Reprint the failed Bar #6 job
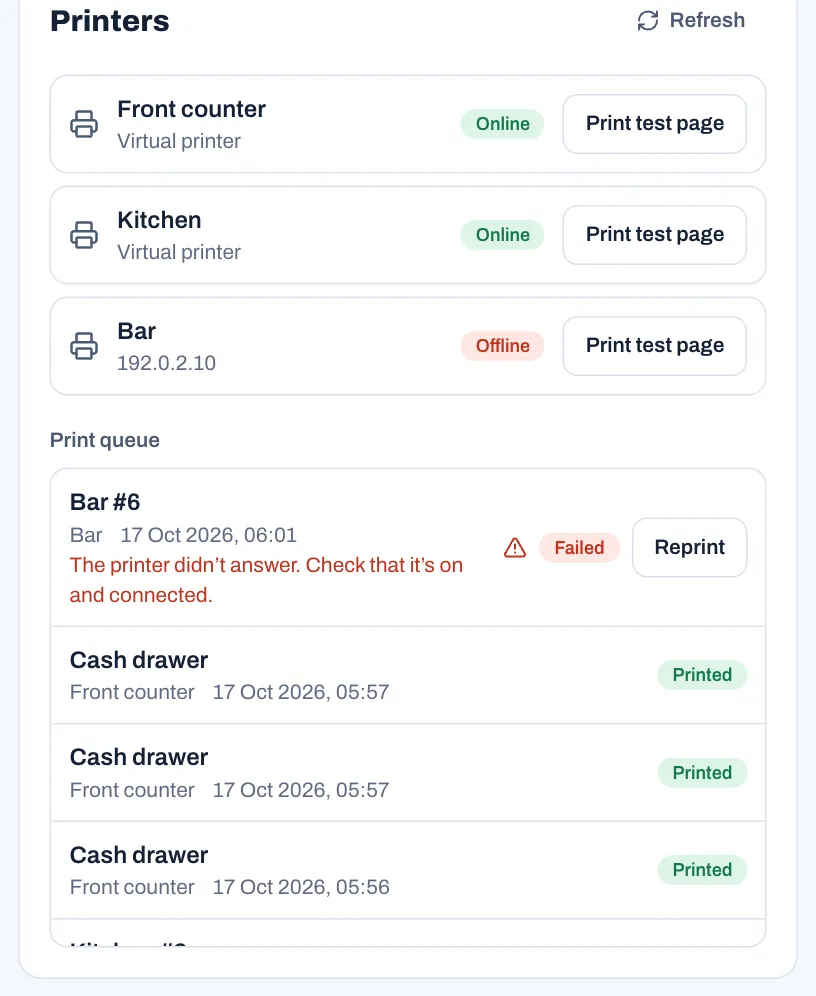 690,548
